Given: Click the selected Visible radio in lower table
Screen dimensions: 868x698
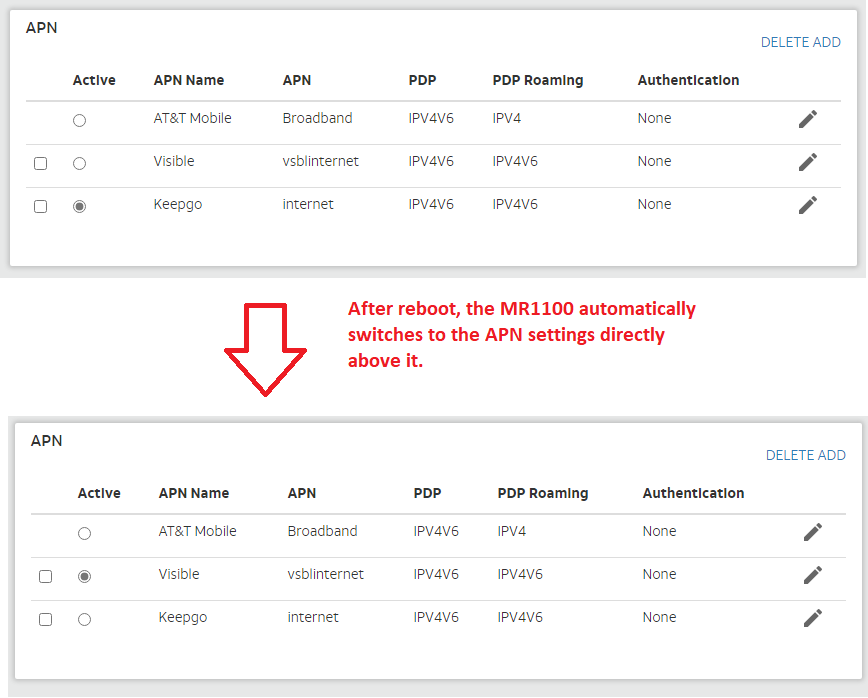Looking at the screenshot, I should 85,576.
